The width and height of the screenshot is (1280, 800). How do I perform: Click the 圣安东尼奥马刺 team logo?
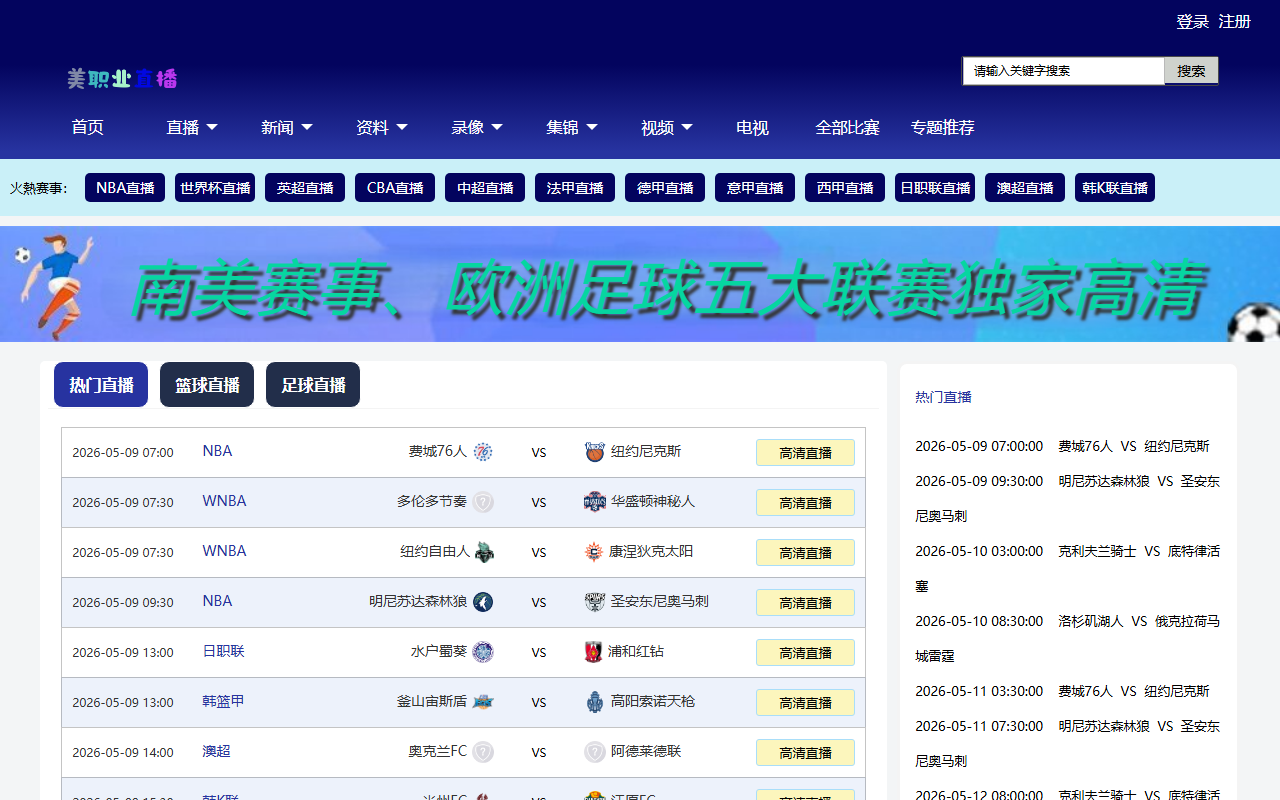coord(595,602)
